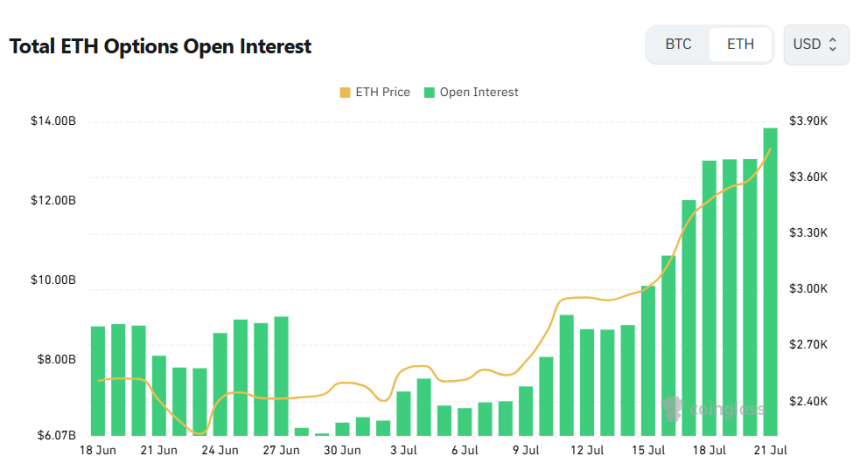Click the green Open Interest legend swatch
This screenshot has width=860, height=456.
point(429,93)
